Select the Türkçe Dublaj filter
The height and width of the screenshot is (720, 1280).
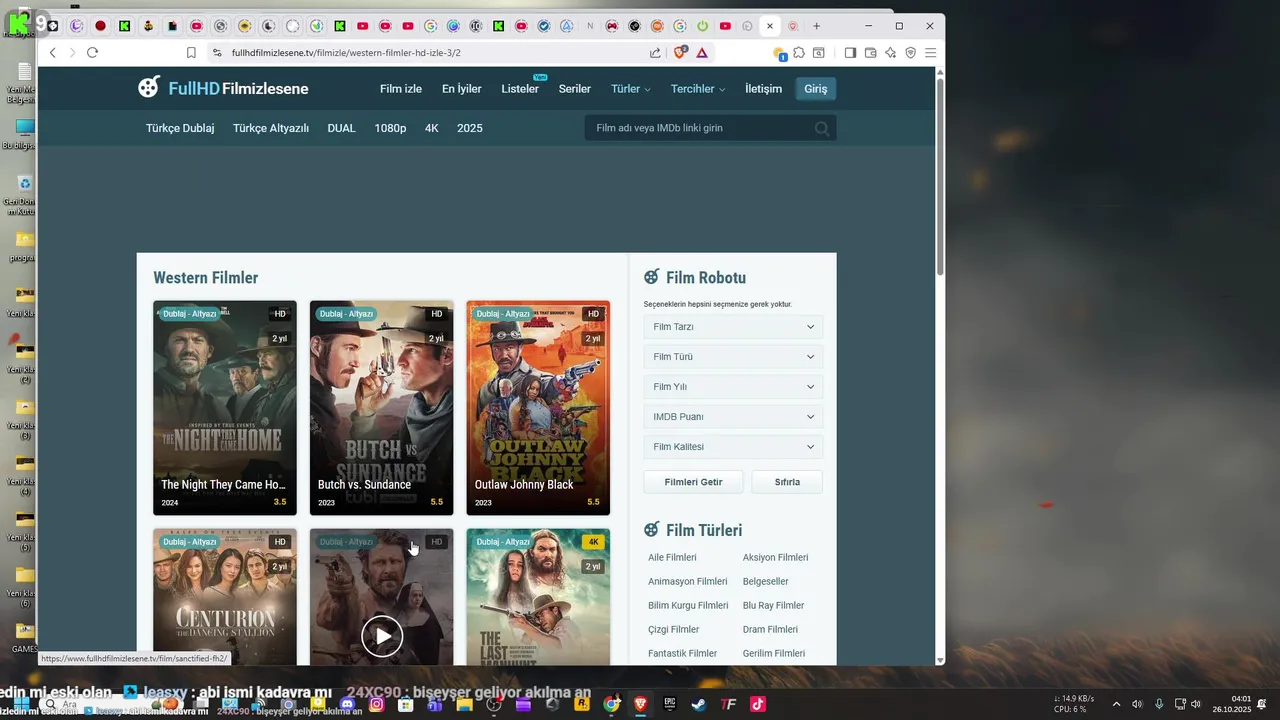tap(180, 128)
